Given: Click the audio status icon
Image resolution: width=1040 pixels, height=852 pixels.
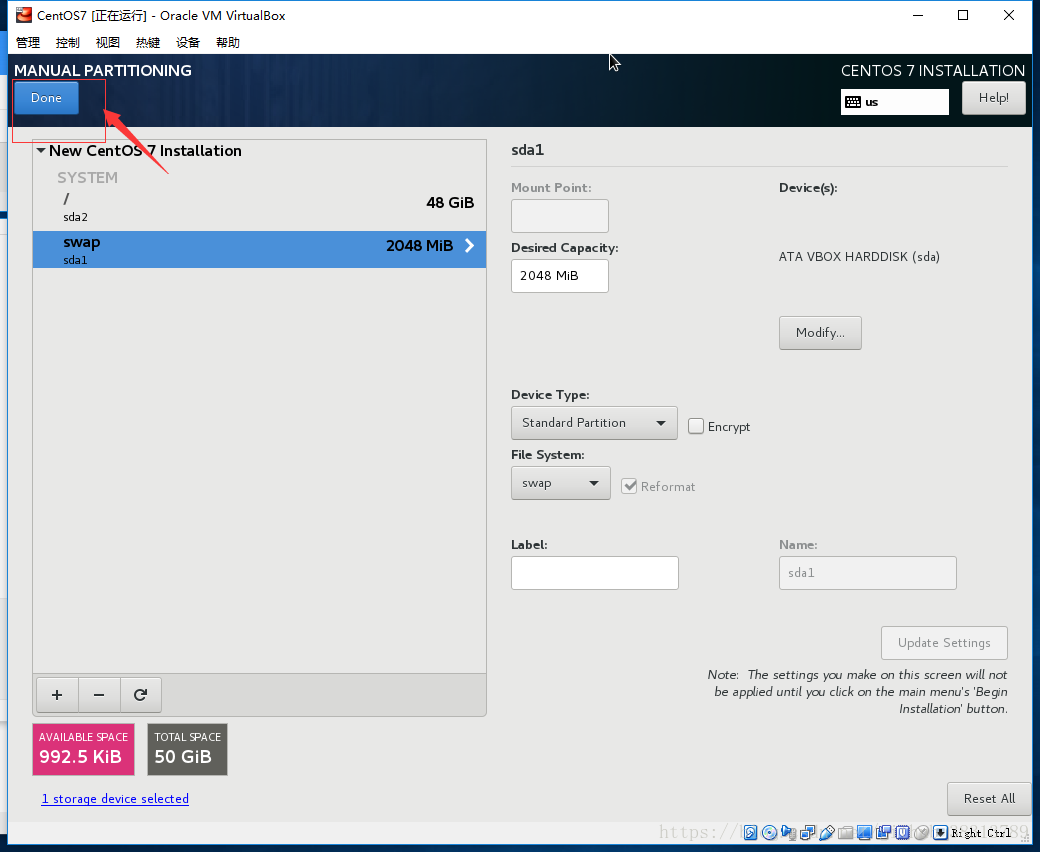Looking at the screenshot, I should 789,833.
